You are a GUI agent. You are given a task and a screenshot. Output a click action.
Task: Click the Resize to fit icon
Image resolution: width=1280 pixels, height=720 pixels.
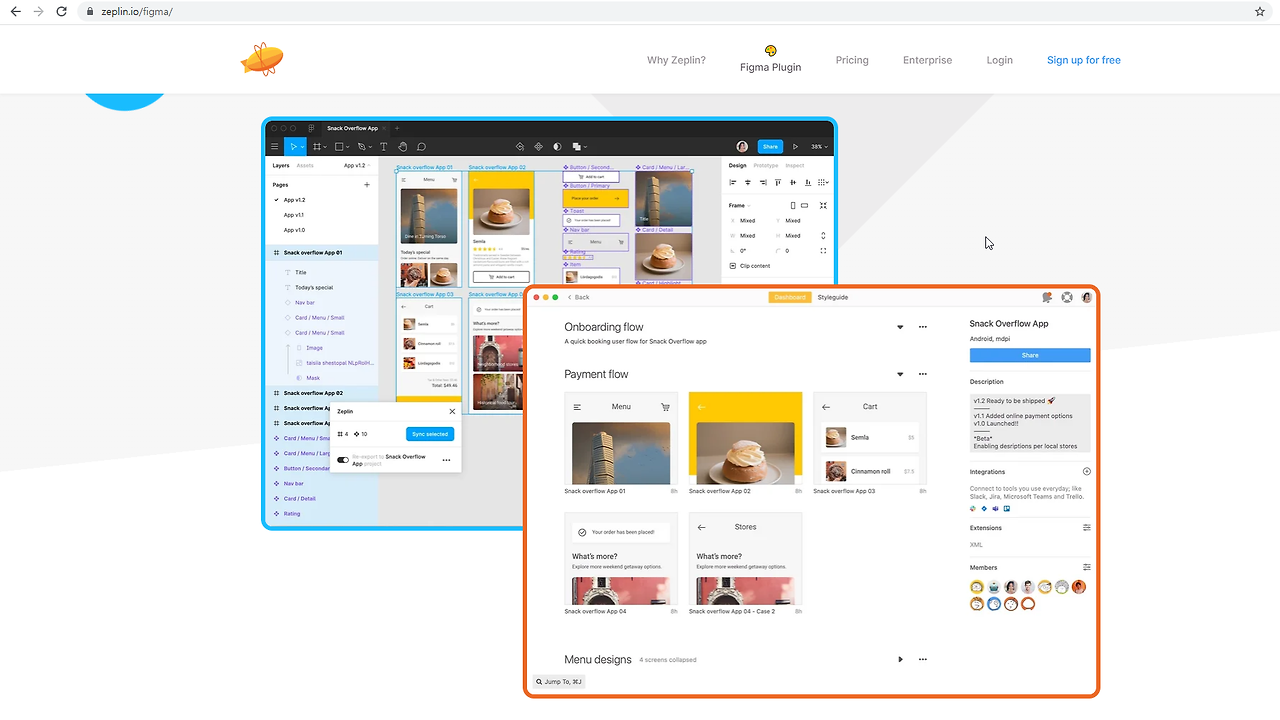823,205
